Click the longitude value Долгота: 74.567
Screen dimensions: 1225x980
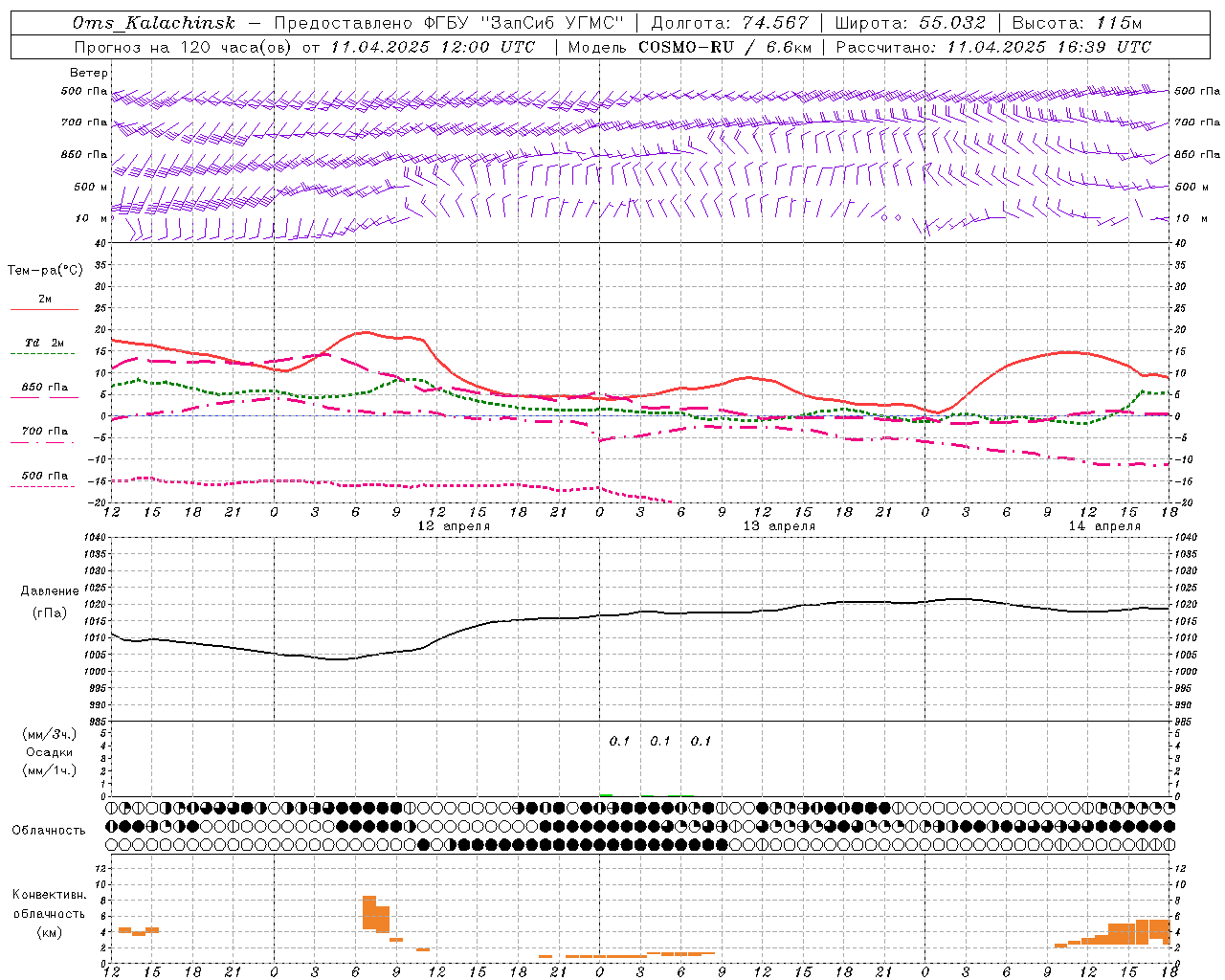click(729, 23)
